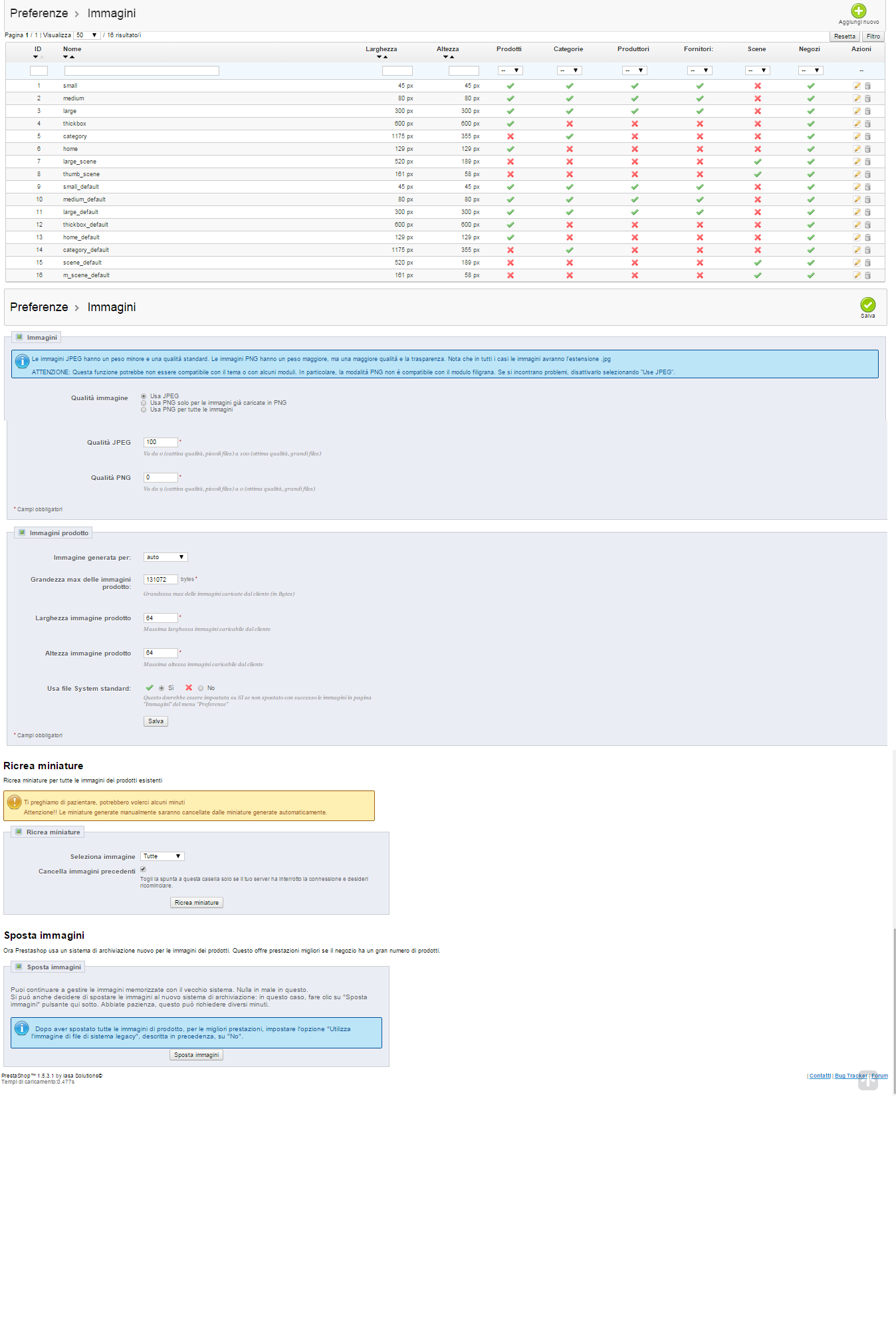Screen dimensions: 896x1327
Task: Choose 'Sì' for Usa file System standard
Action: click(162, 688)
